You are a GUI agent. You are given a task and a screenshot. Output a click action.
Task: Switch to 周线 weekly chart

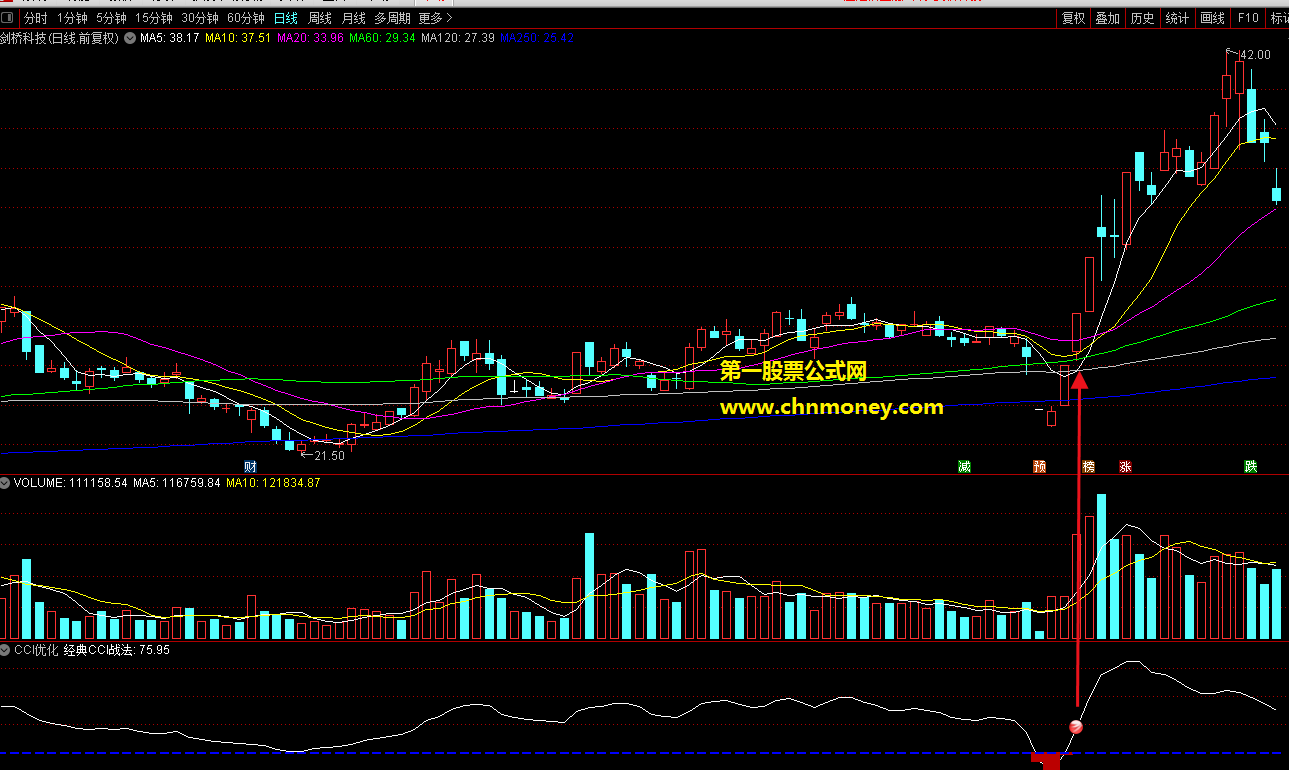click(320, 18)
